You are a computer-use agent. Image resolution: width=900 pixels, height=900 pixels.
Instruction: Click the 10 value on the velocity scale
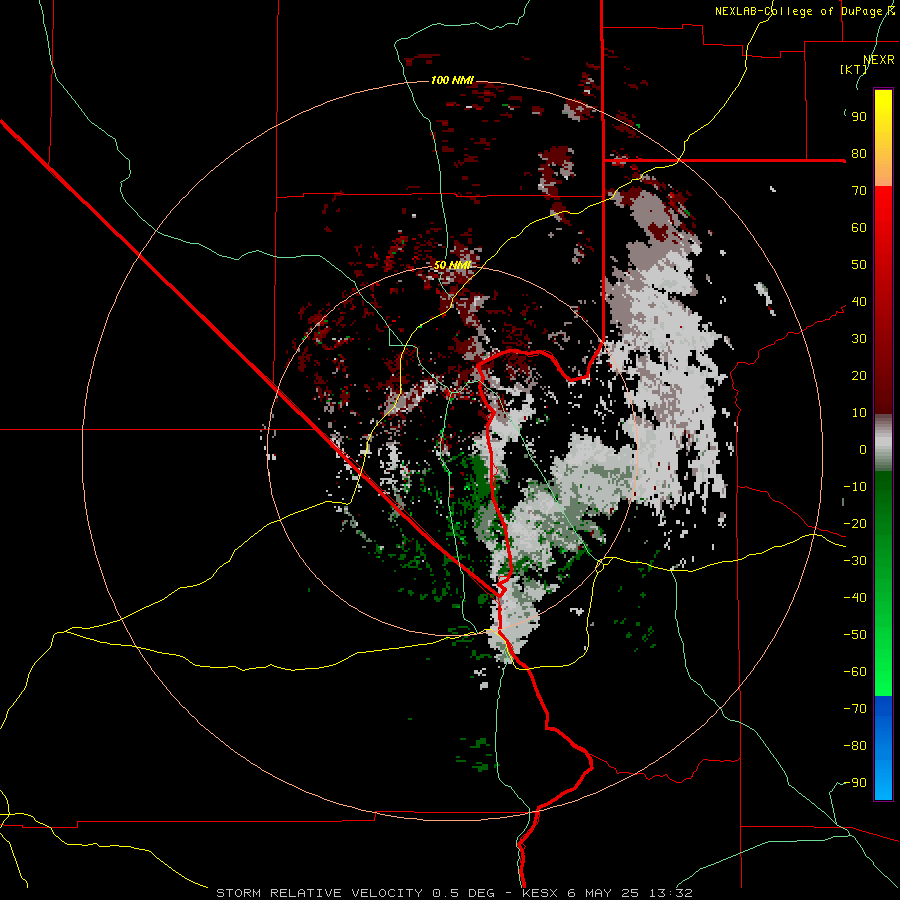tap(859, 413)
